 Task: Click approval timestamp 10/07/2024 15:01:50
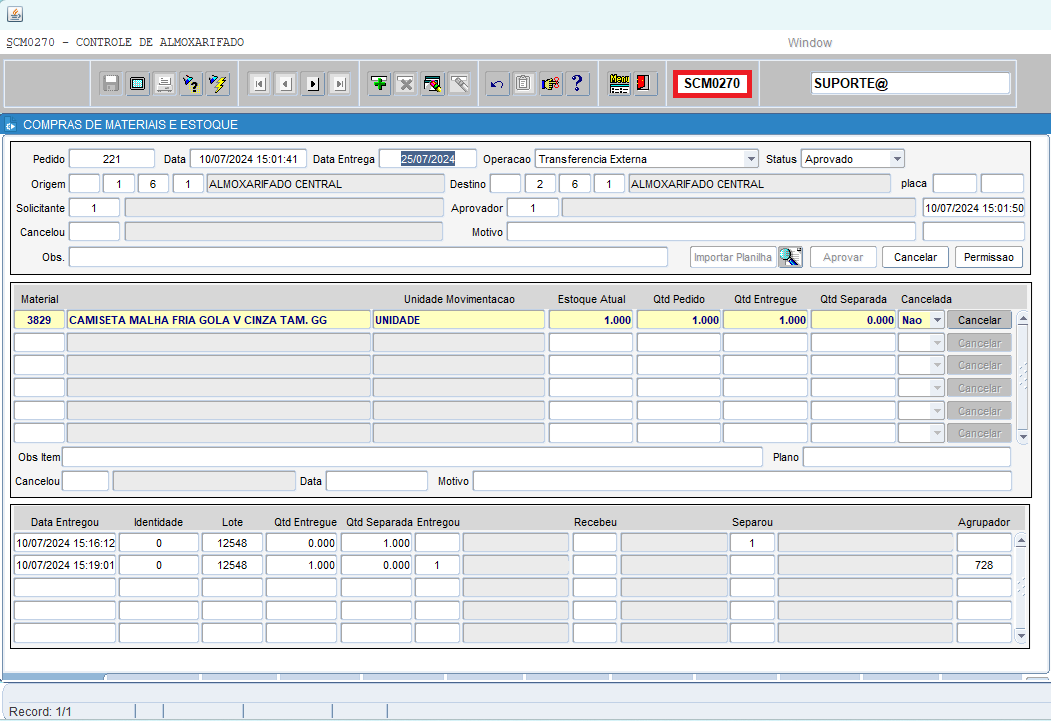point(974,208)
